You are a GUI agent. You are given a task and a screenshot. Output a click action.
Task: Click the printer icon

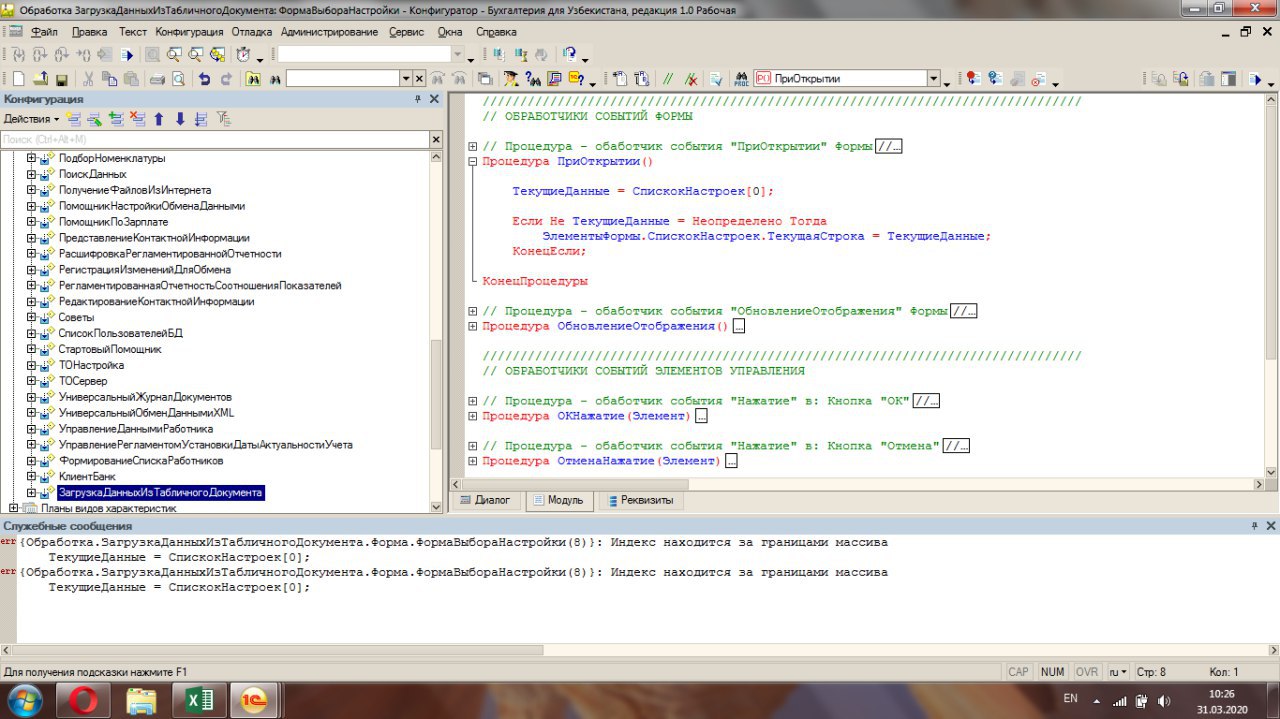pyautogui.click(x=157, y=79)
